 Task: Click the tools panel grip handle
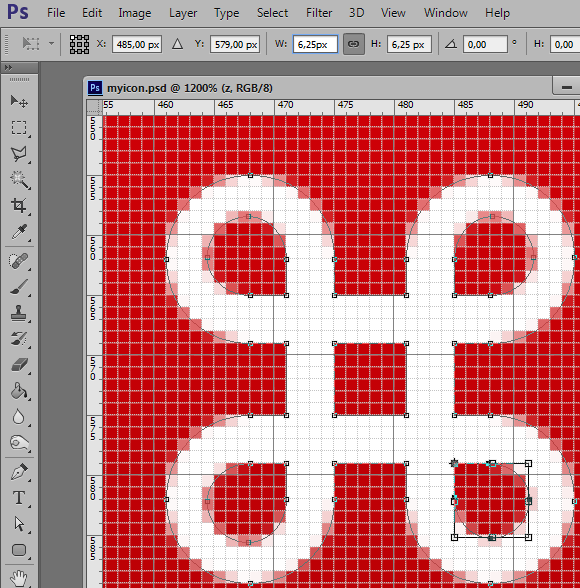tap(19, 80)
